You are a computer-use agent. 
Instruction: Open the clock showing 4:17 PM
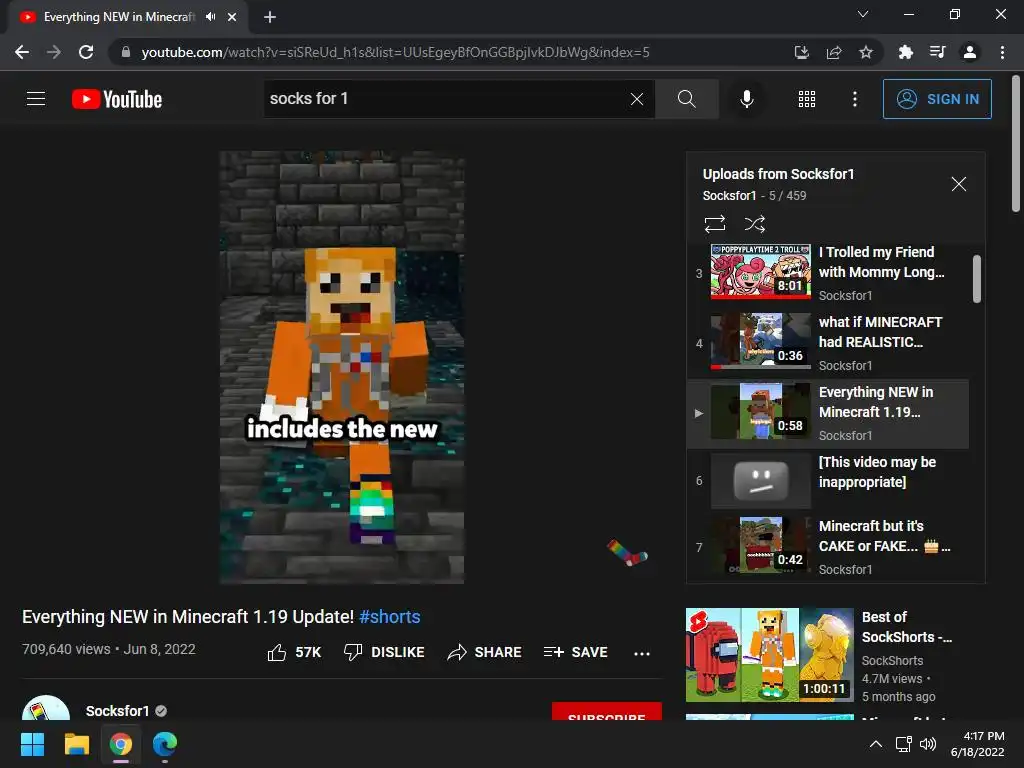[978, 744]
